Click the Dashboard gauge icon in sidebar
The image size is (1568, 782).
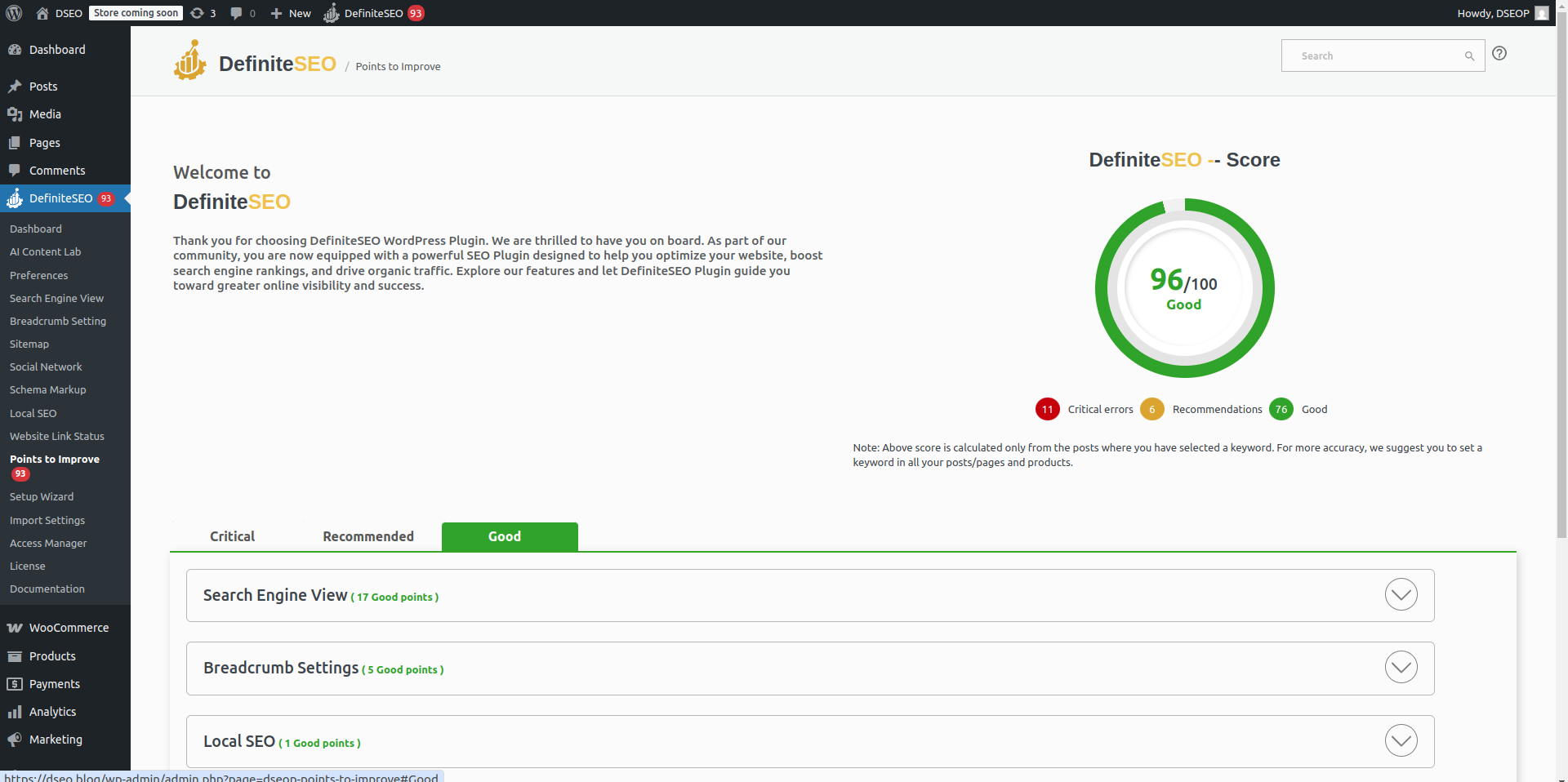(15, 50)
